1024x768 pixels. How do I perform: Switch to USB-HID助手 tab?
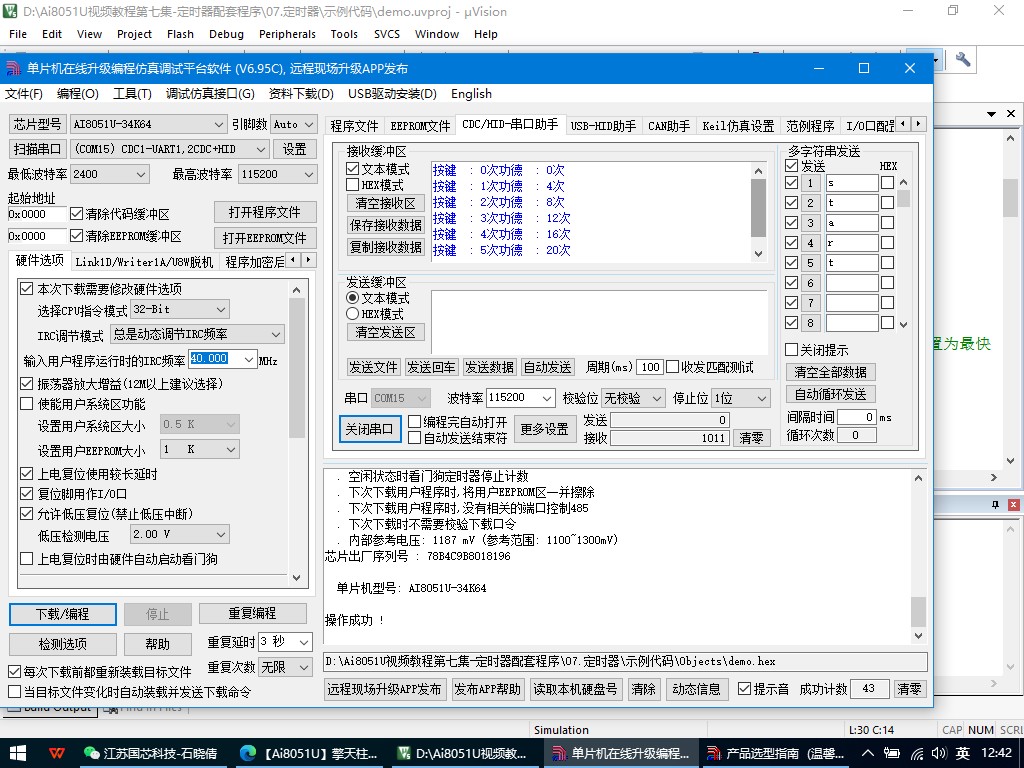603,125
